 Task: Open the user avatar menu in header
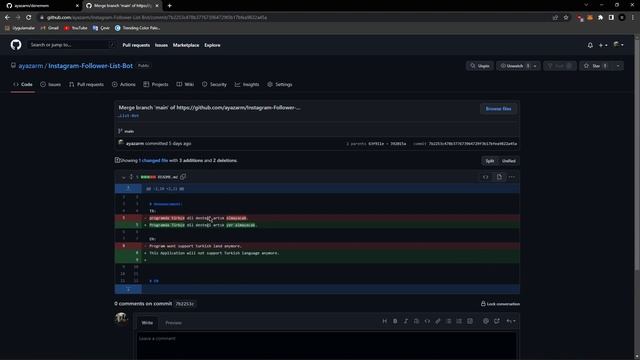[x=618, y=45]
